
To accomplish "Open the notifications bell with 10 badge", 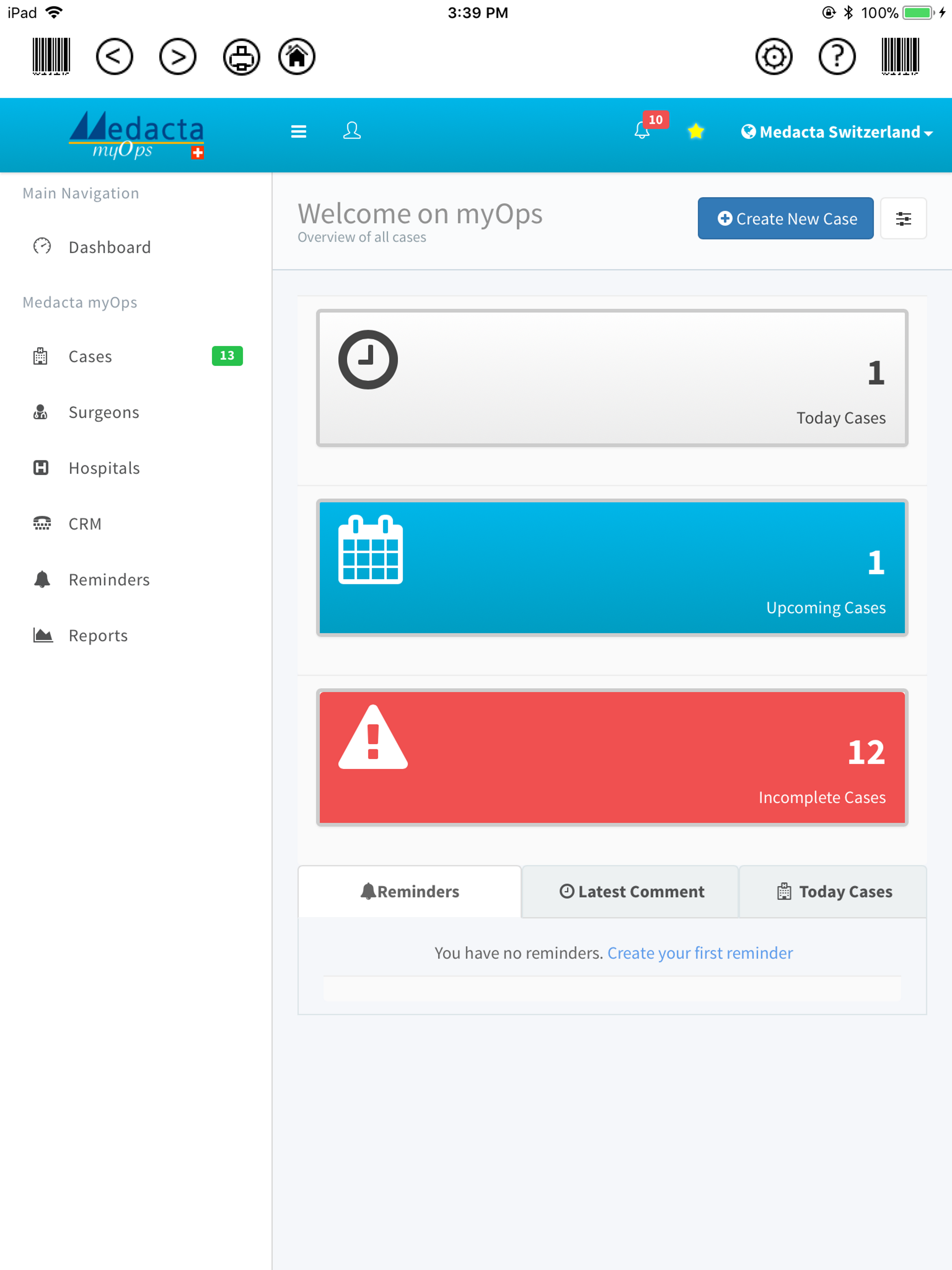I will tap(643, 130).
